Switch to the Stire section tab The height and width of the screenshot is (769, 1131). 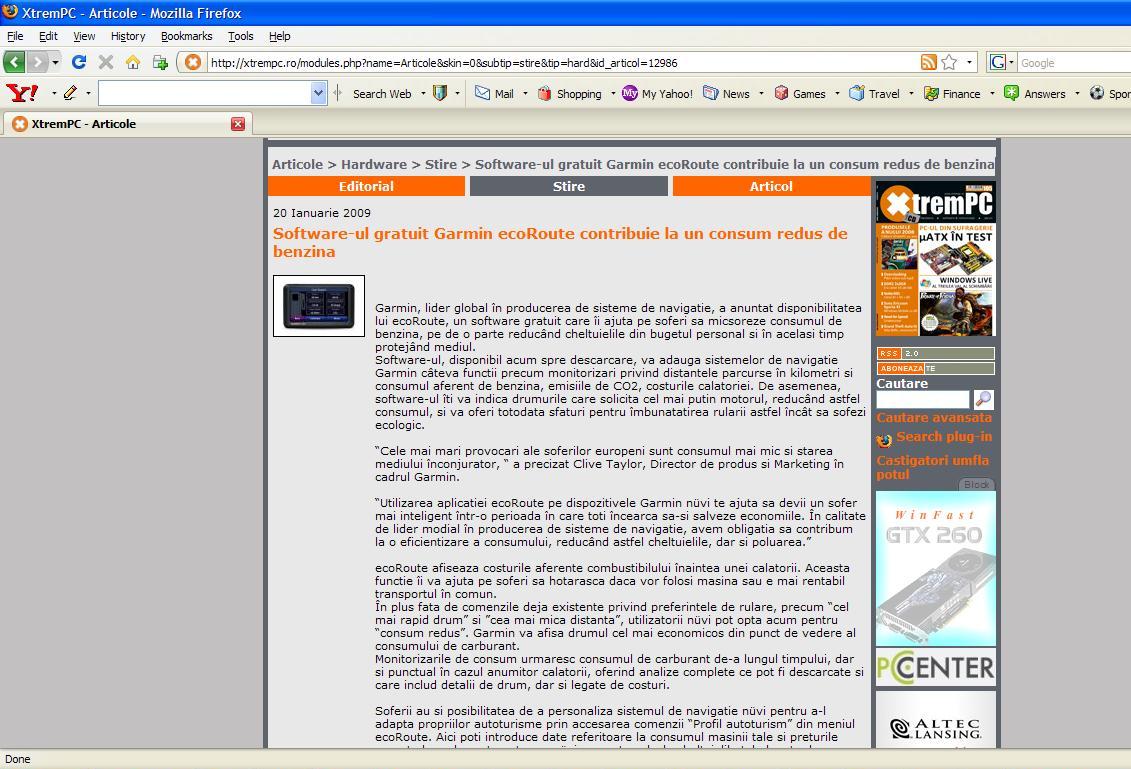tap(568, 186)
